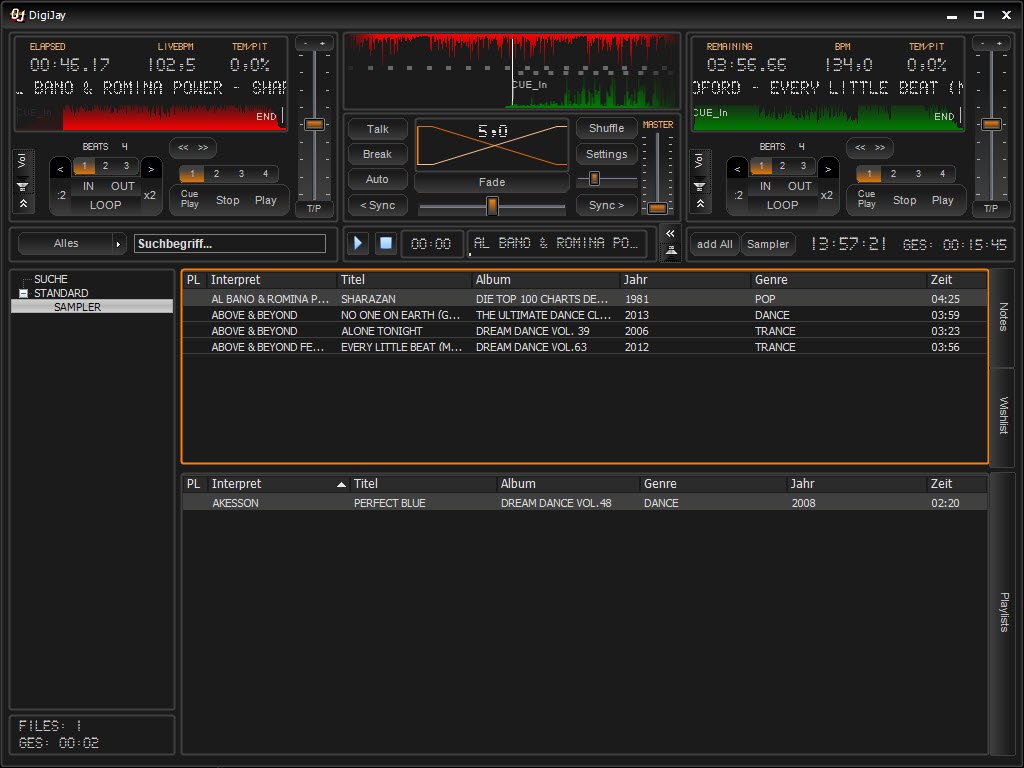Click the right deck double-chevron up icon
This screenshot has height=768, width=1024.
coord(698,203)
